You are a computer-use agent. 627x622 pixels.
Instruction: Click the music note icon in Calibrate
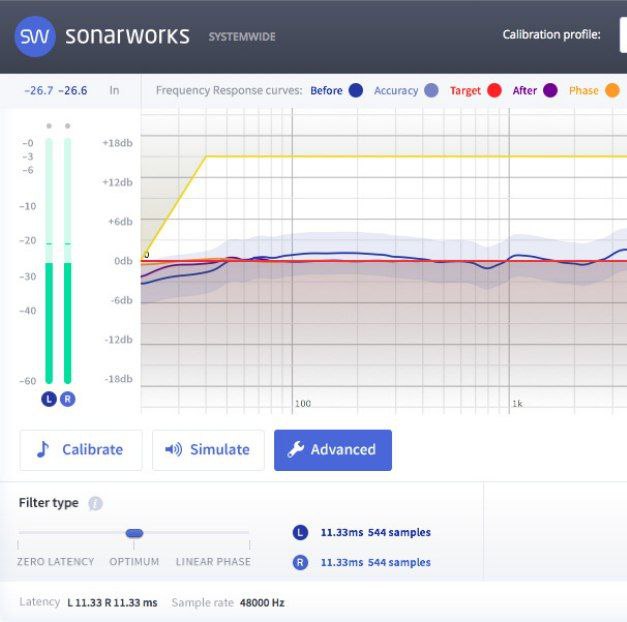(43, 450)
